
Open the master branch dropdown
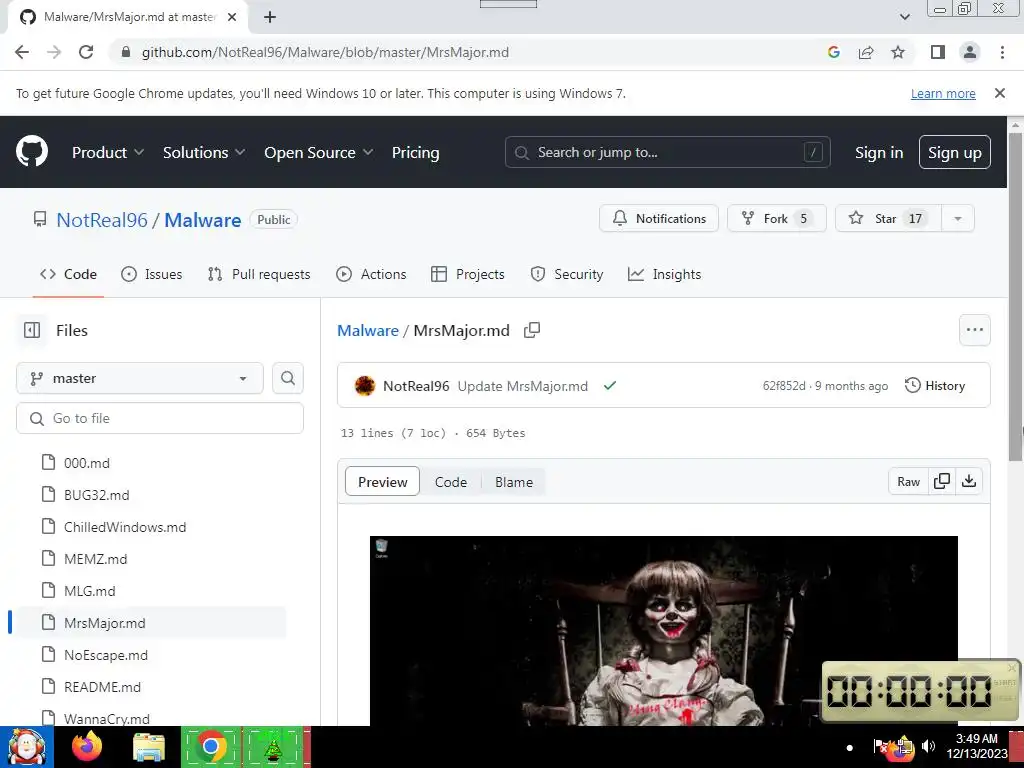(x=140, y=378)
